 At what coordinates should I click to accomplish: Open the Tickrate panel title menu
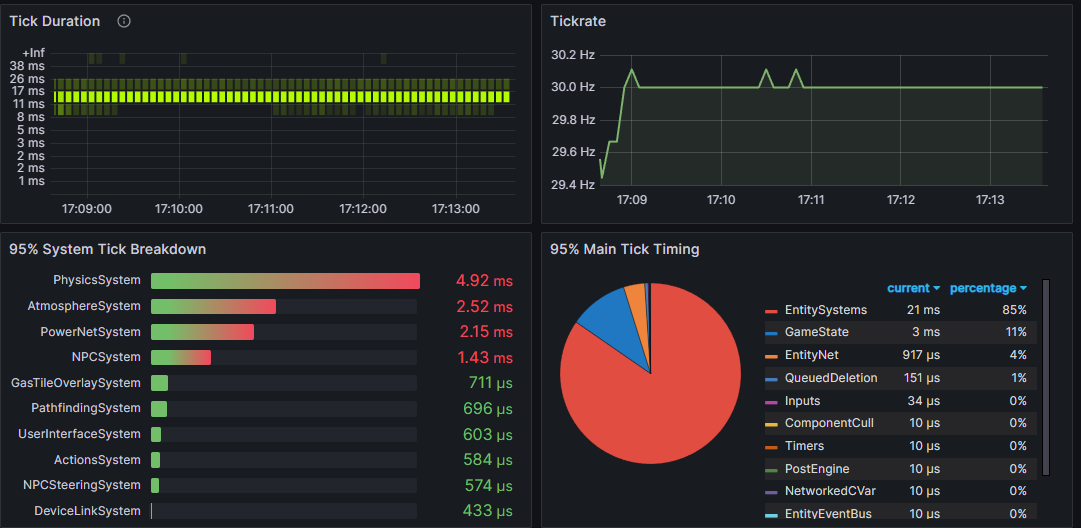[x=578, y=21]
